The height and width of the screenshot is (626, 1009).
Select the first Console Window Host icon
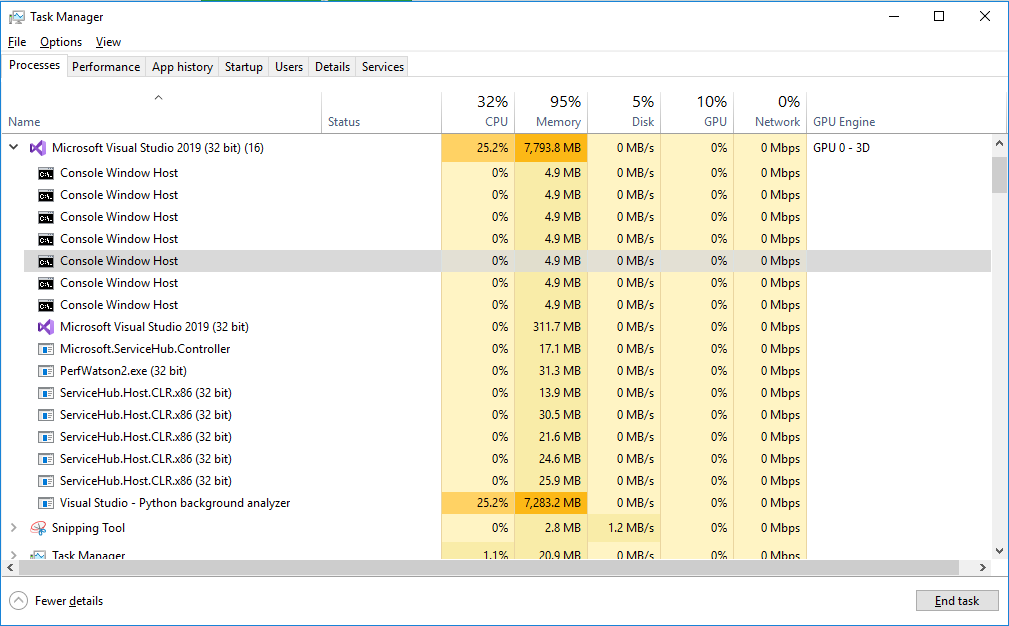click(x=45, y=172)
